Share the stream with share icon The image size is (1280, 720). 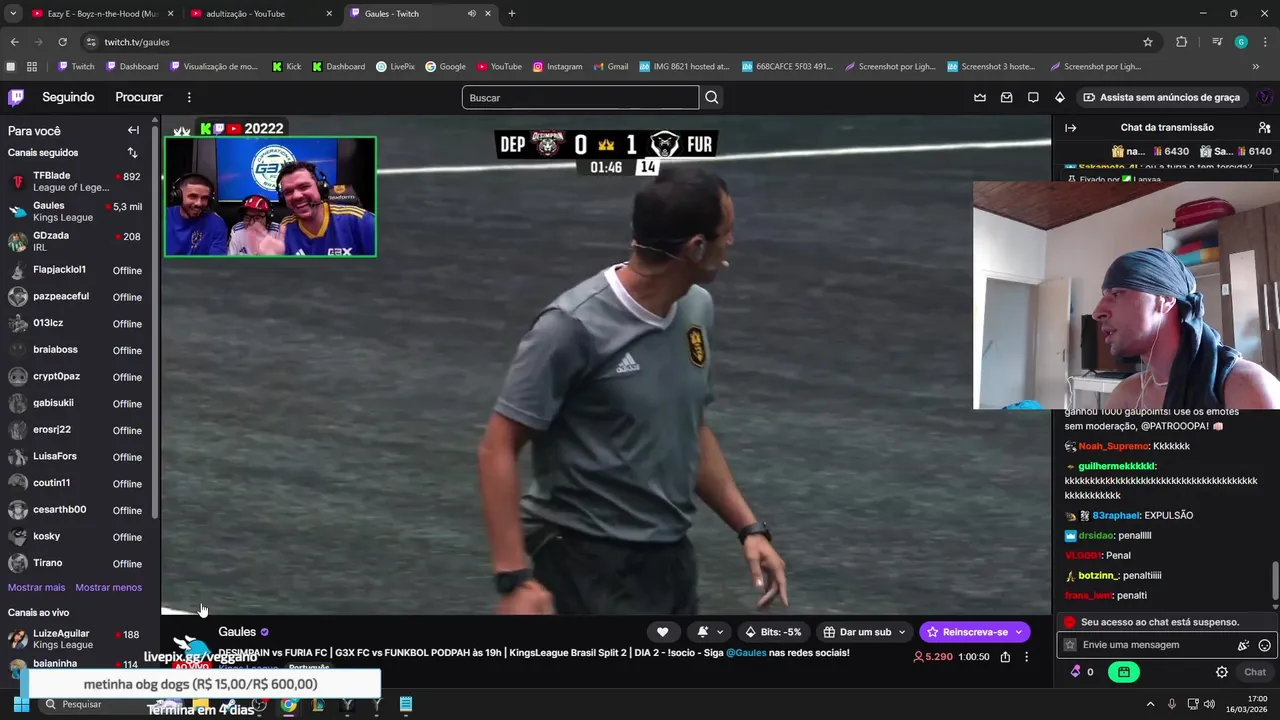(x=1005, y=657)
